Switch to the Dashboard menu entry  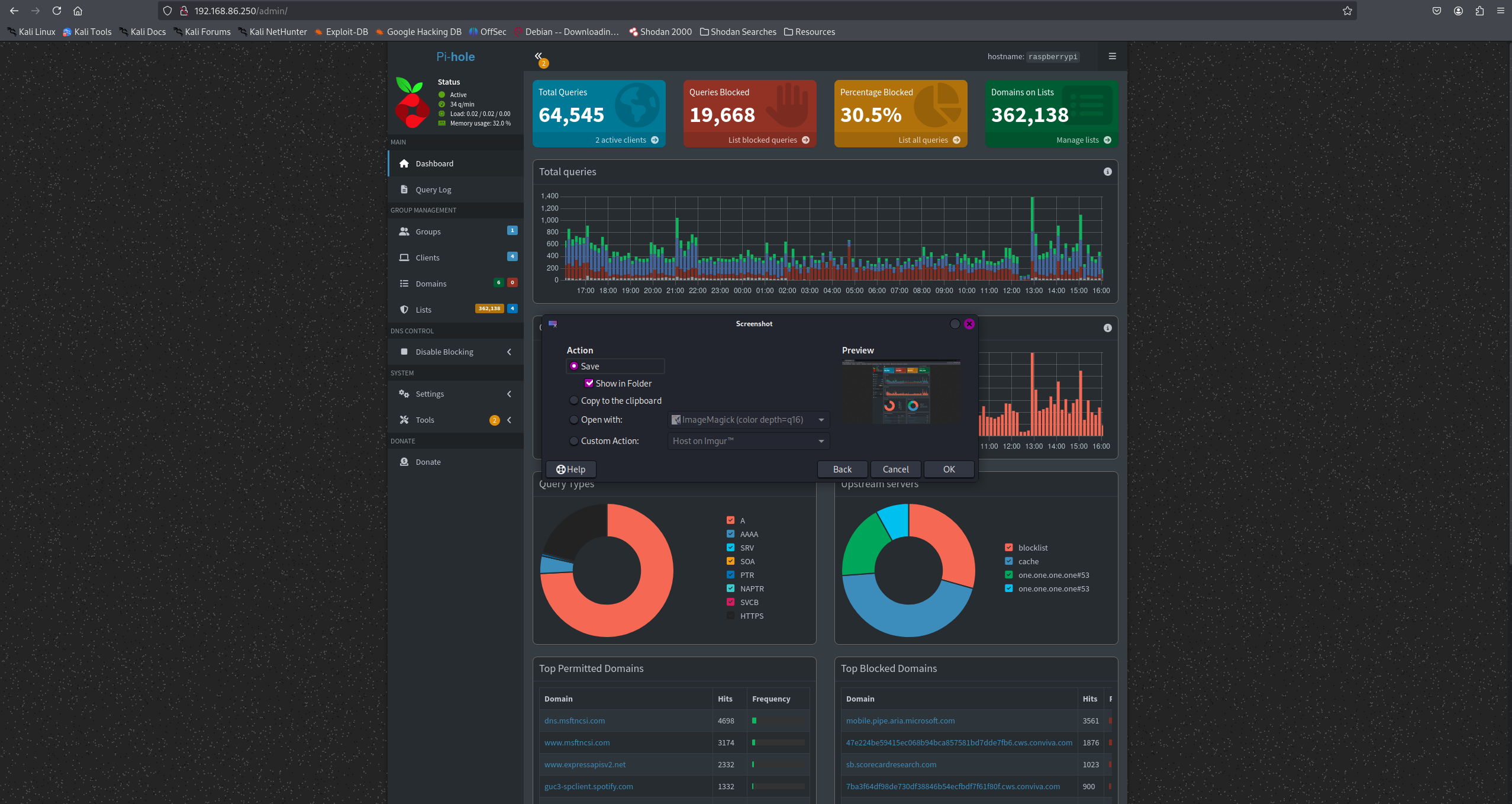pyautogui.click(x=435, y=163)
